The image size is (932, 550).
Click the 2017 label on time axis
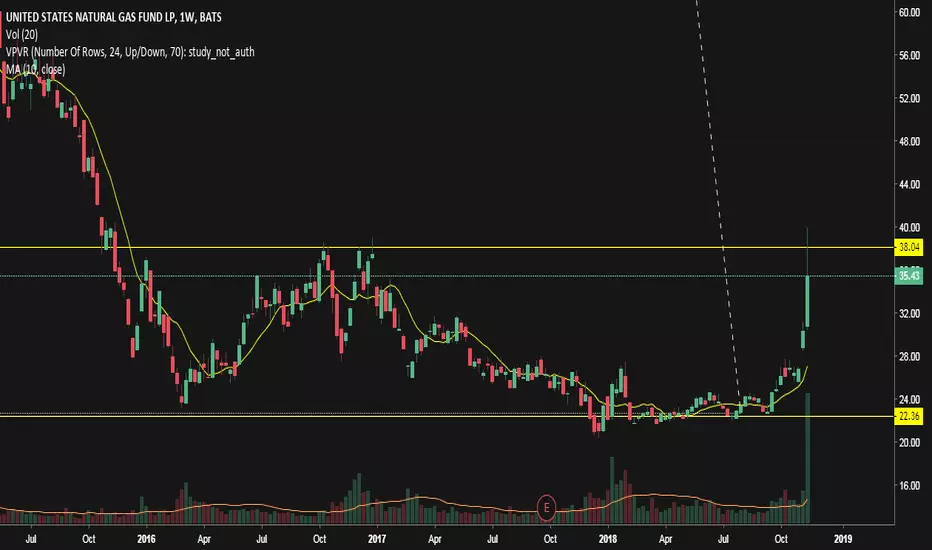[x=377, y=539]
